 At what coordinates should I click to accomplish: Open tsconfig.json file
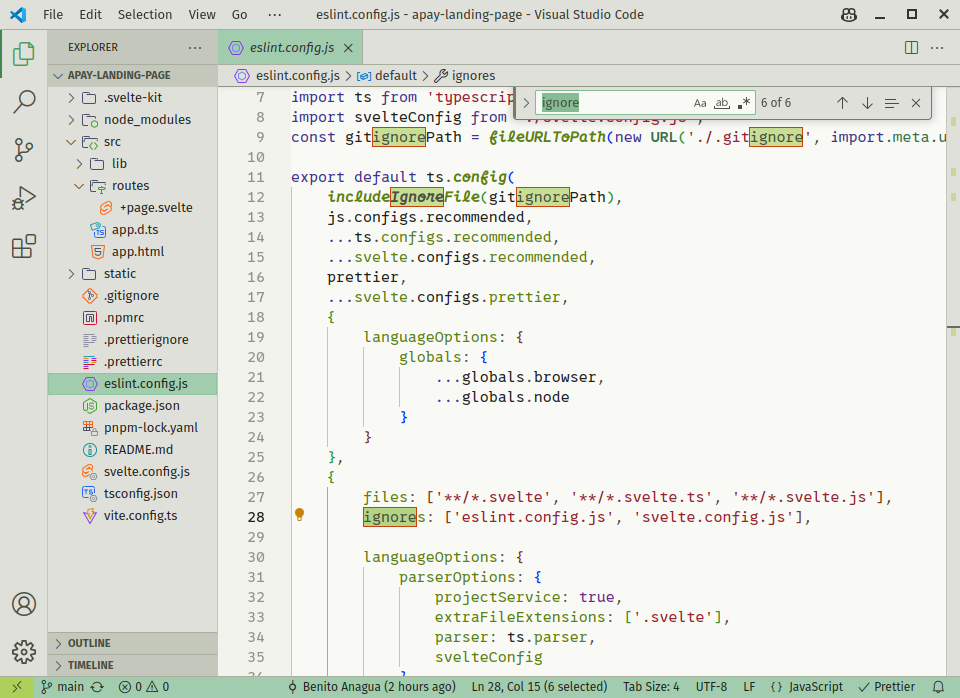pyautogui.click(x=133, y=494)
